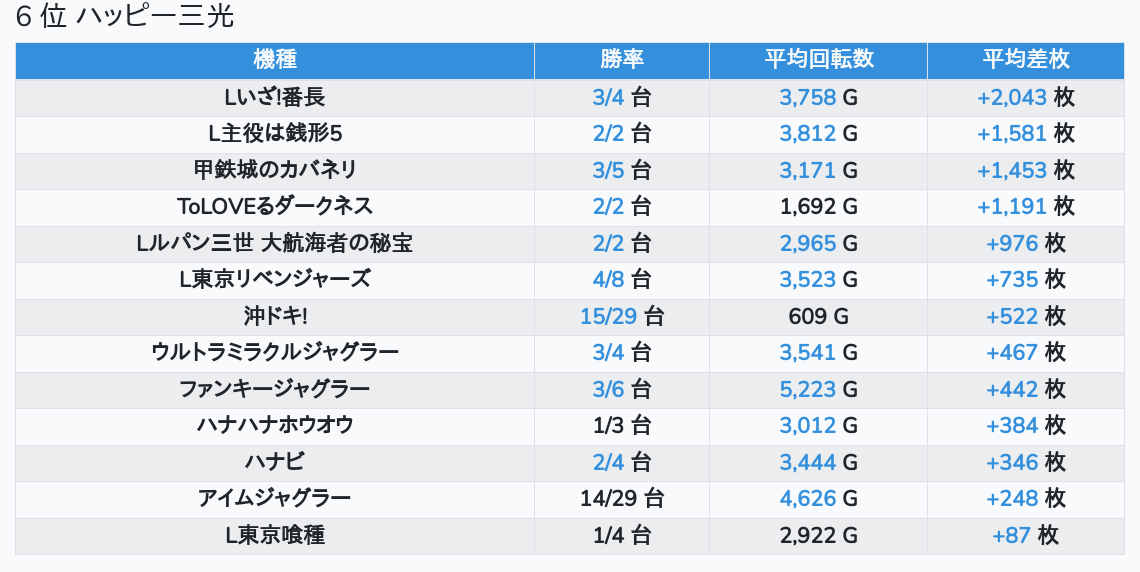Click the 15/29 台 win rate cell

(x=621, y=316)
